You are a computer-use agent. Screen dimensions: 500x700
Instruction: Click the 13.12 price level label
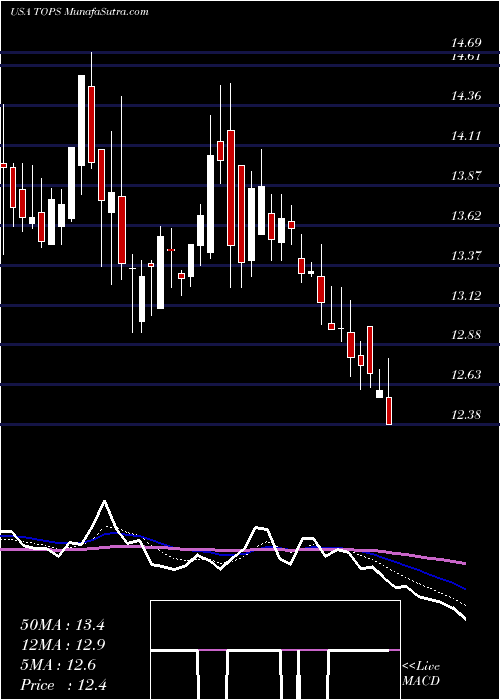(x=466, y=295)
